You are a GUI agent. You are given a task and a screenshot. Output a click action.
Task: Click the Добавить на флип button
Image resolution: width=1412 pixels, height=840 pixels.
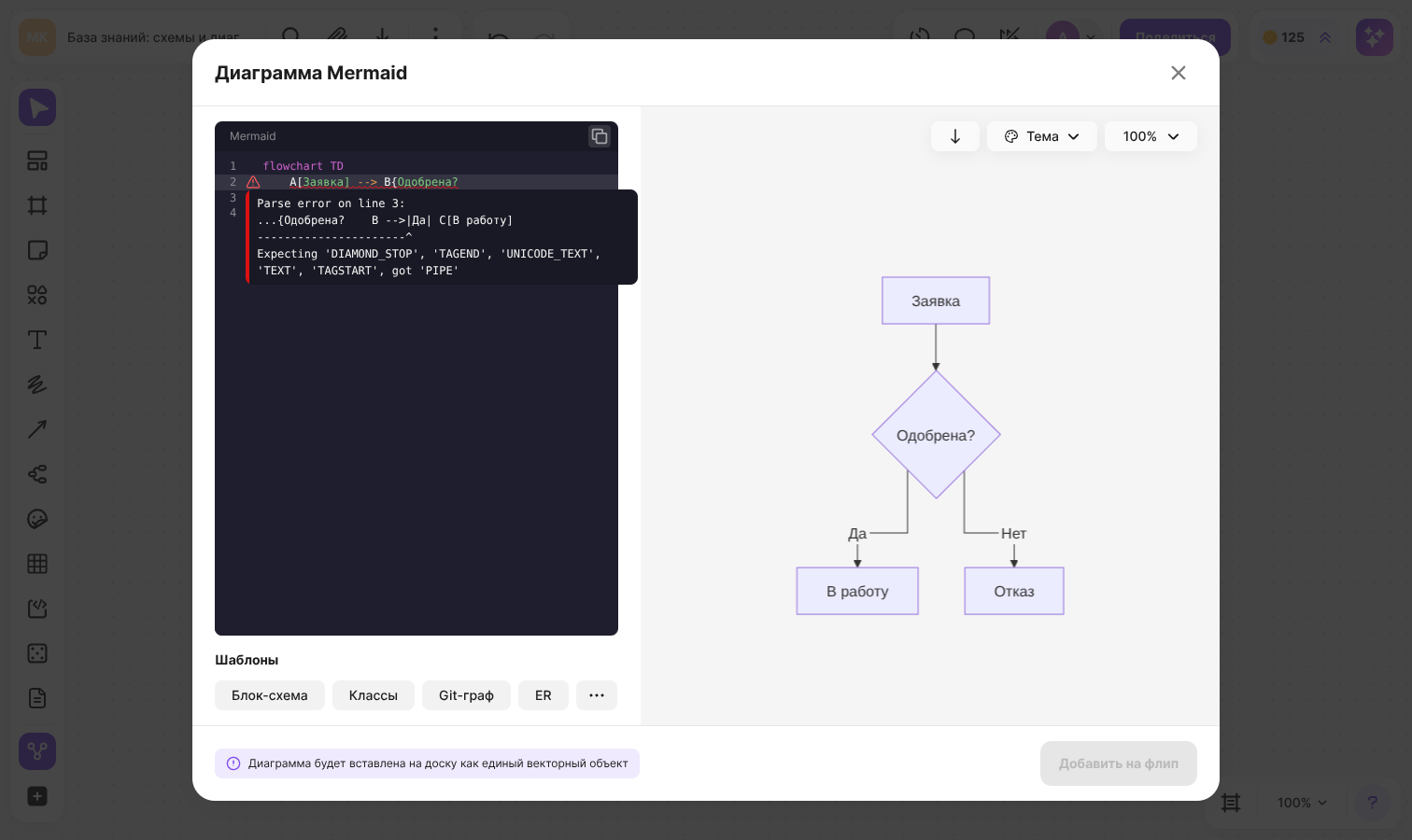(1119, 763)
